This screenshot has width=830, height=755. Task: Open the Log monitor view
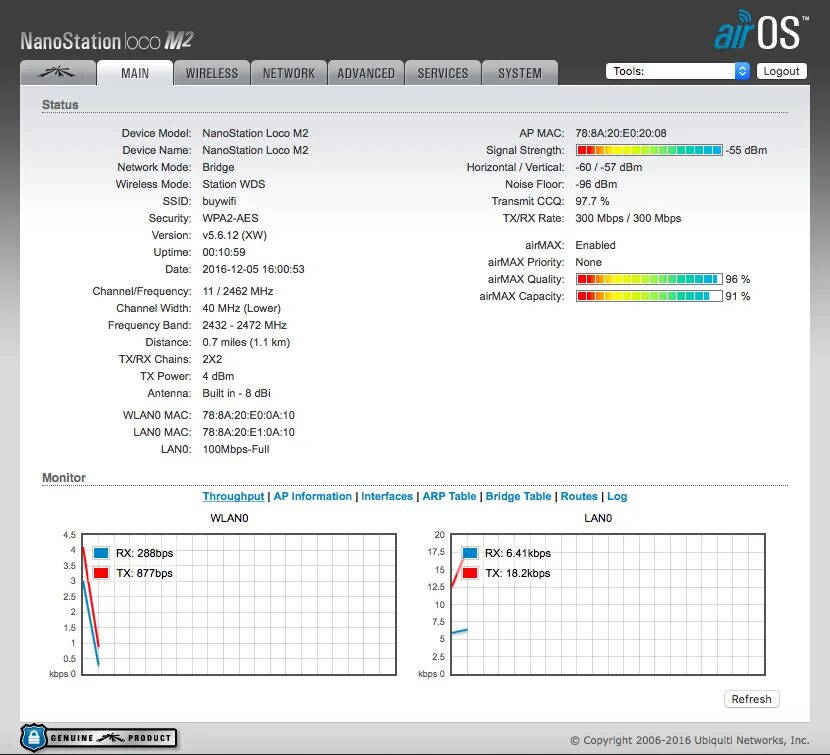[x=617, y=496]
